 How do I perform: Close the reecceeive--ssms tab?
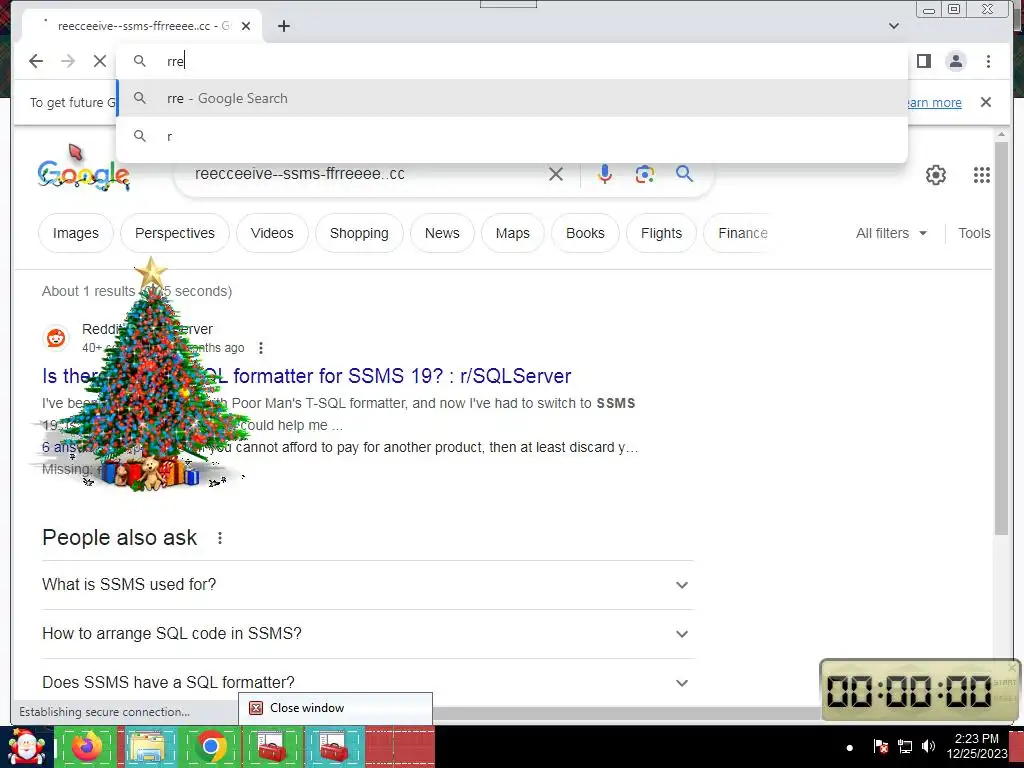pyautogui.click(x=246, y=26)
